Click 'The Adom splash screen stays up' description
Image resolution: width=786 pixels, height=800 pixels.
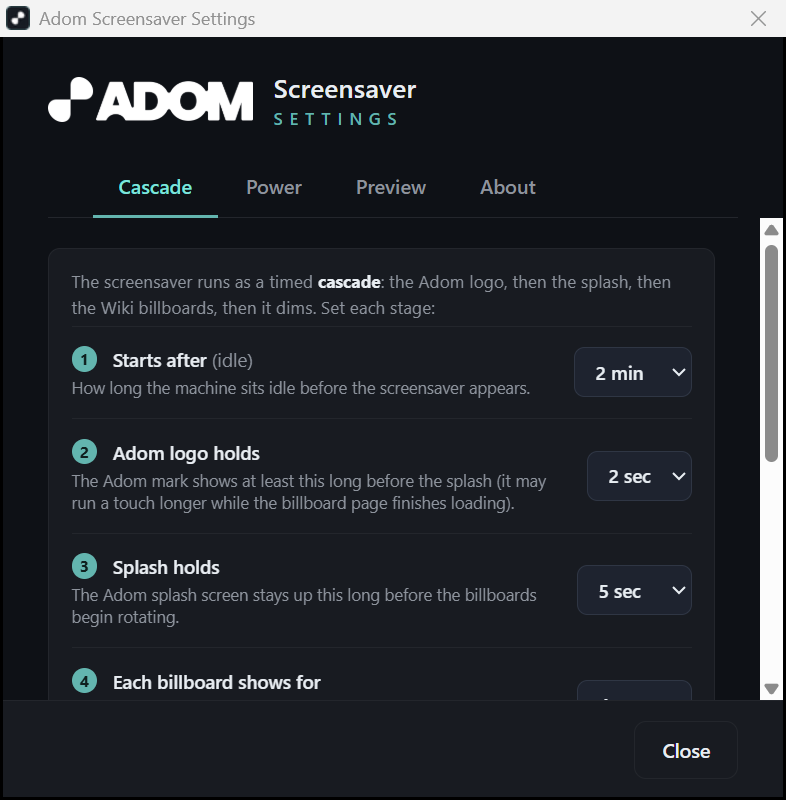(305, 606)
